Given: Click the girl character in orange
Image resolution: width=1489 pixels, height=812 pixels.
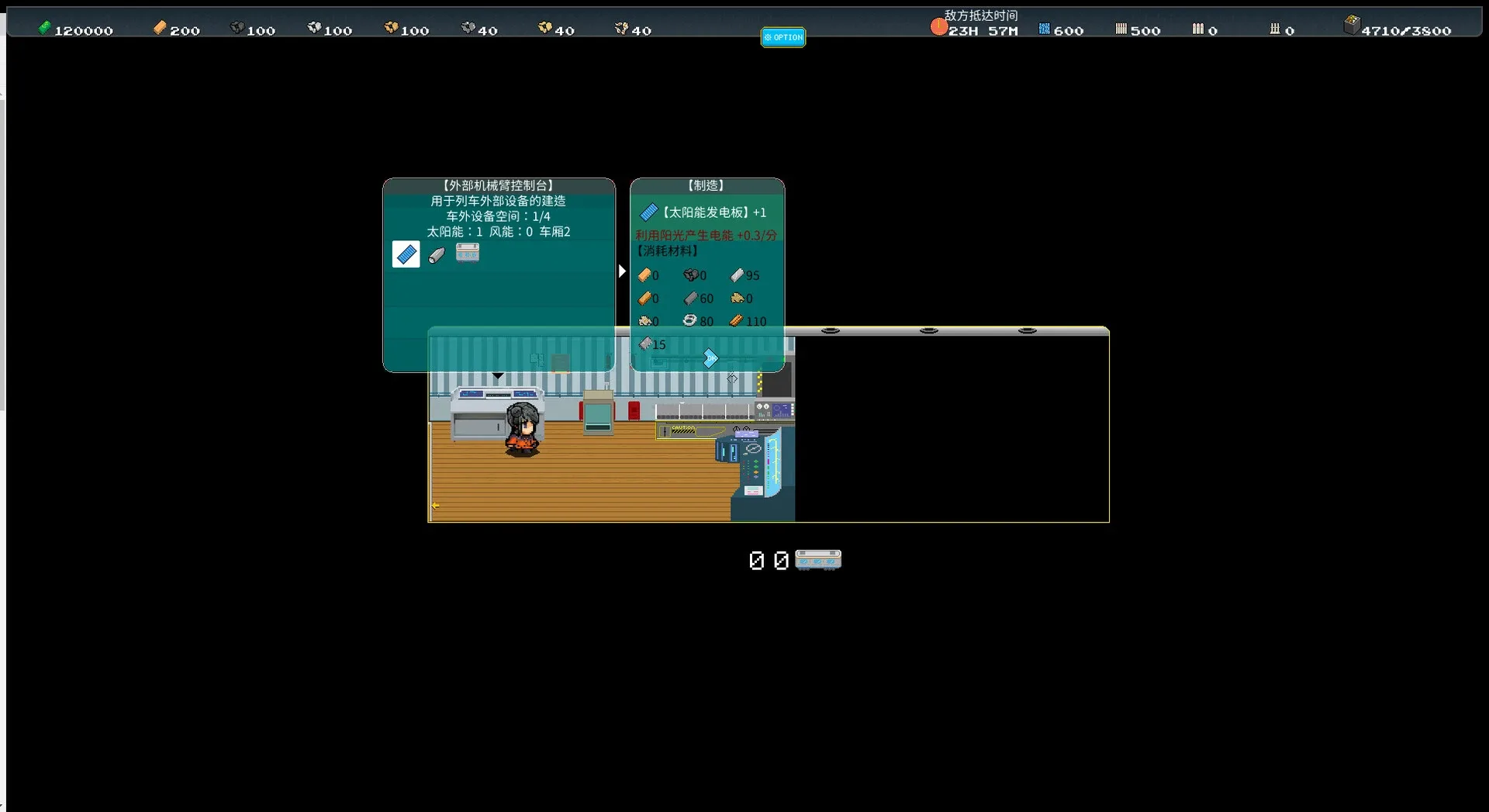Looking at the screenshot, I should [x=523, y=429].
